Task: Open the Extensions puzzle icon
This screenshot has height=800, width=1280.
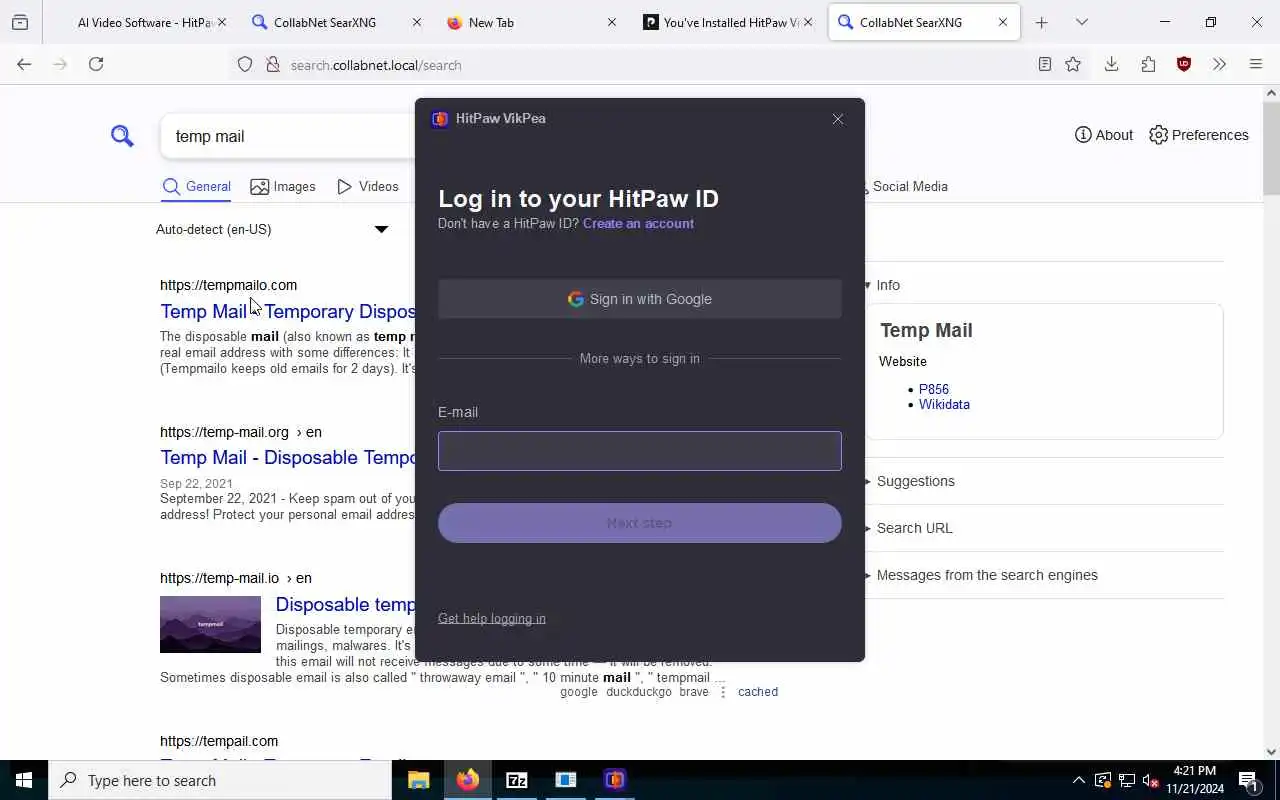Action: 1148,64
